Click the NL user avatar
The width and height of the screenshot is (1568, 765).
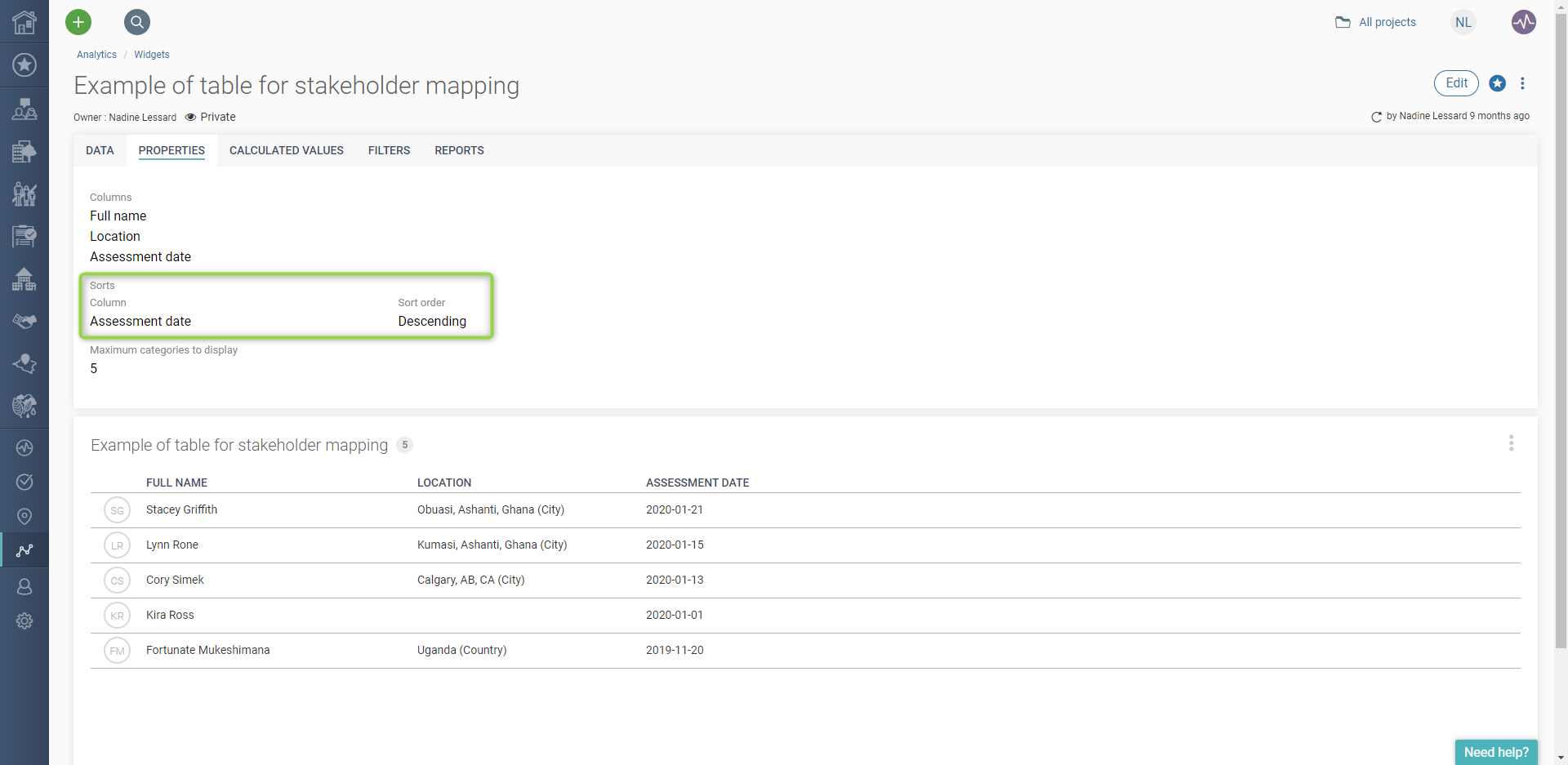tap(1463, 22)
